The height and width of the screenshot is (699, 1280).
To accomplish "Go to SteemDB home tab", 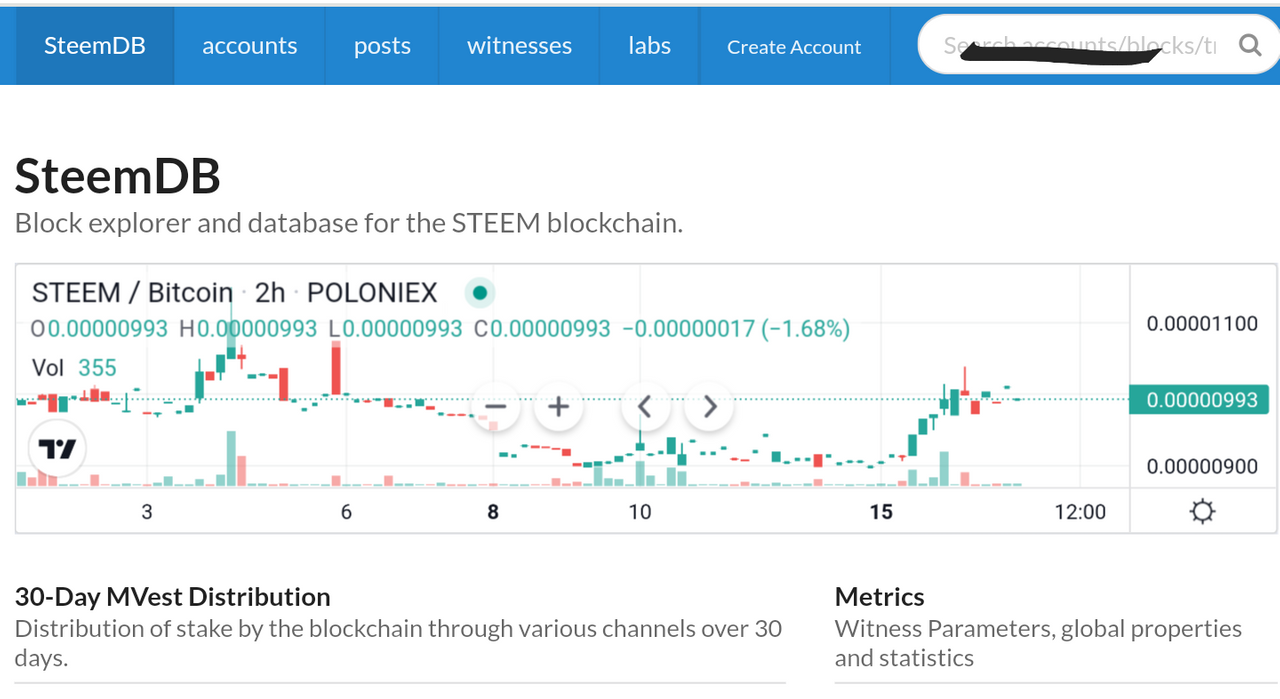I will coord(95,45).
